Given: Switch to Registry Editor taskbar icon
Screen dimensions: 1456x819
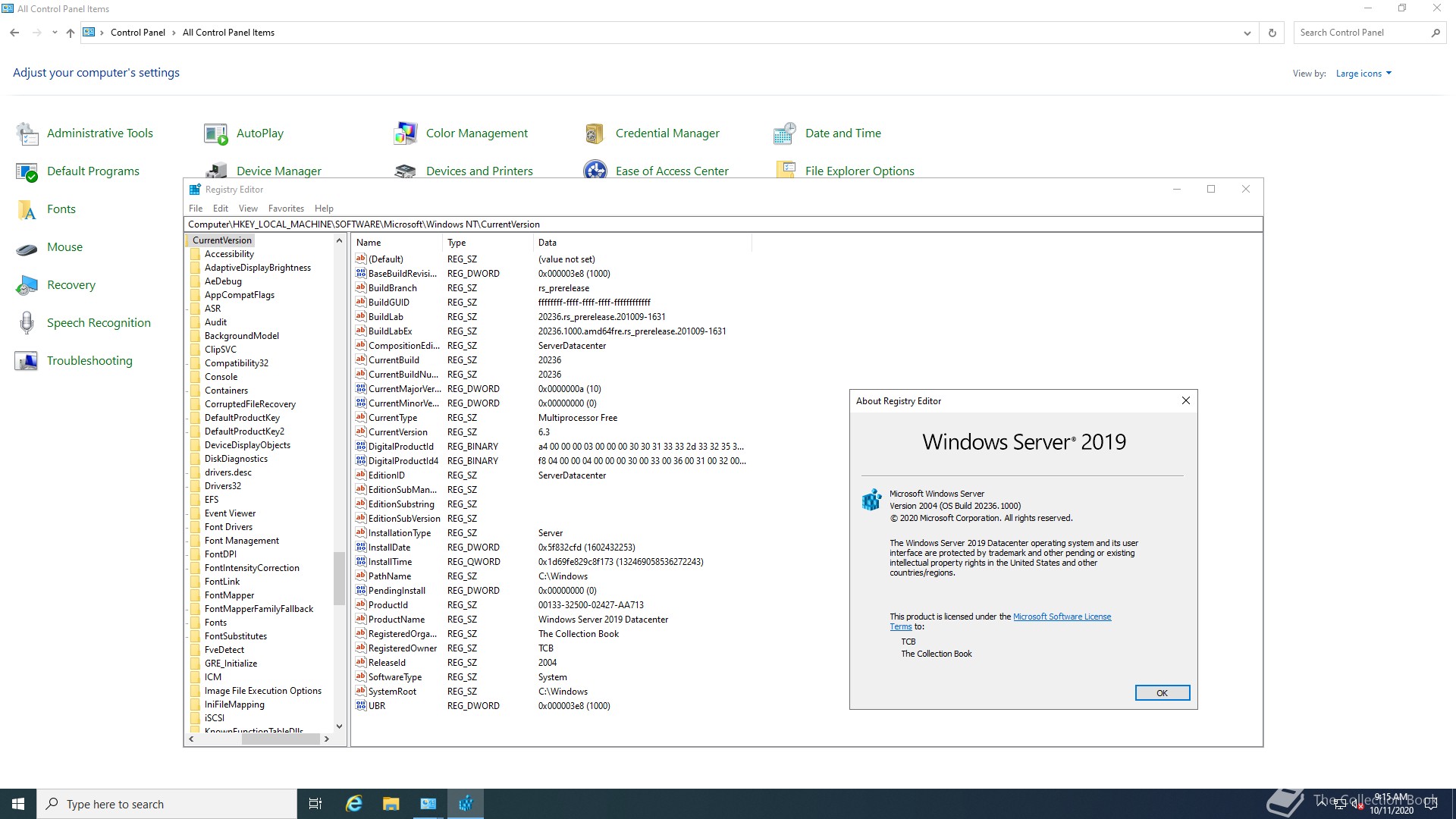Looking at the screenshot, I should 466,804.
